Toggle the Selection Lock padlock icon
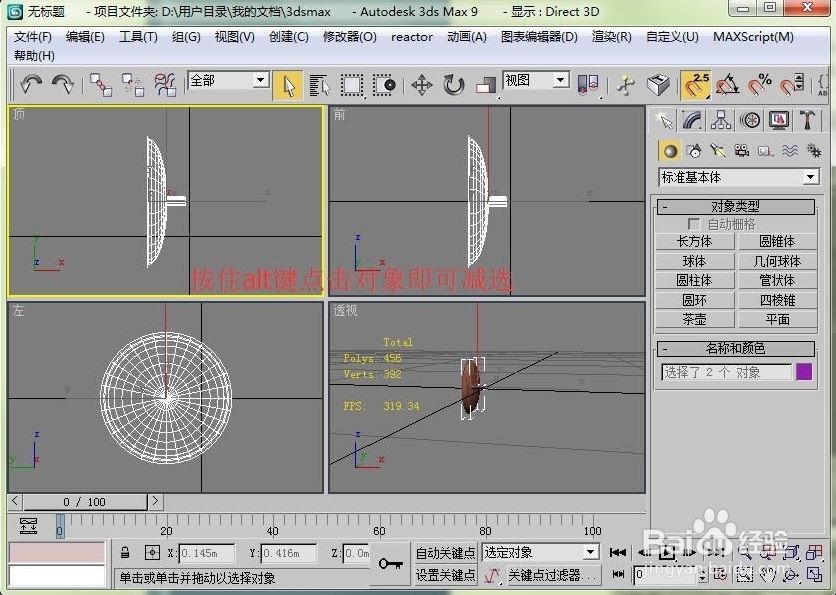This screenshot has height=595, width=836. pos(125,552)
